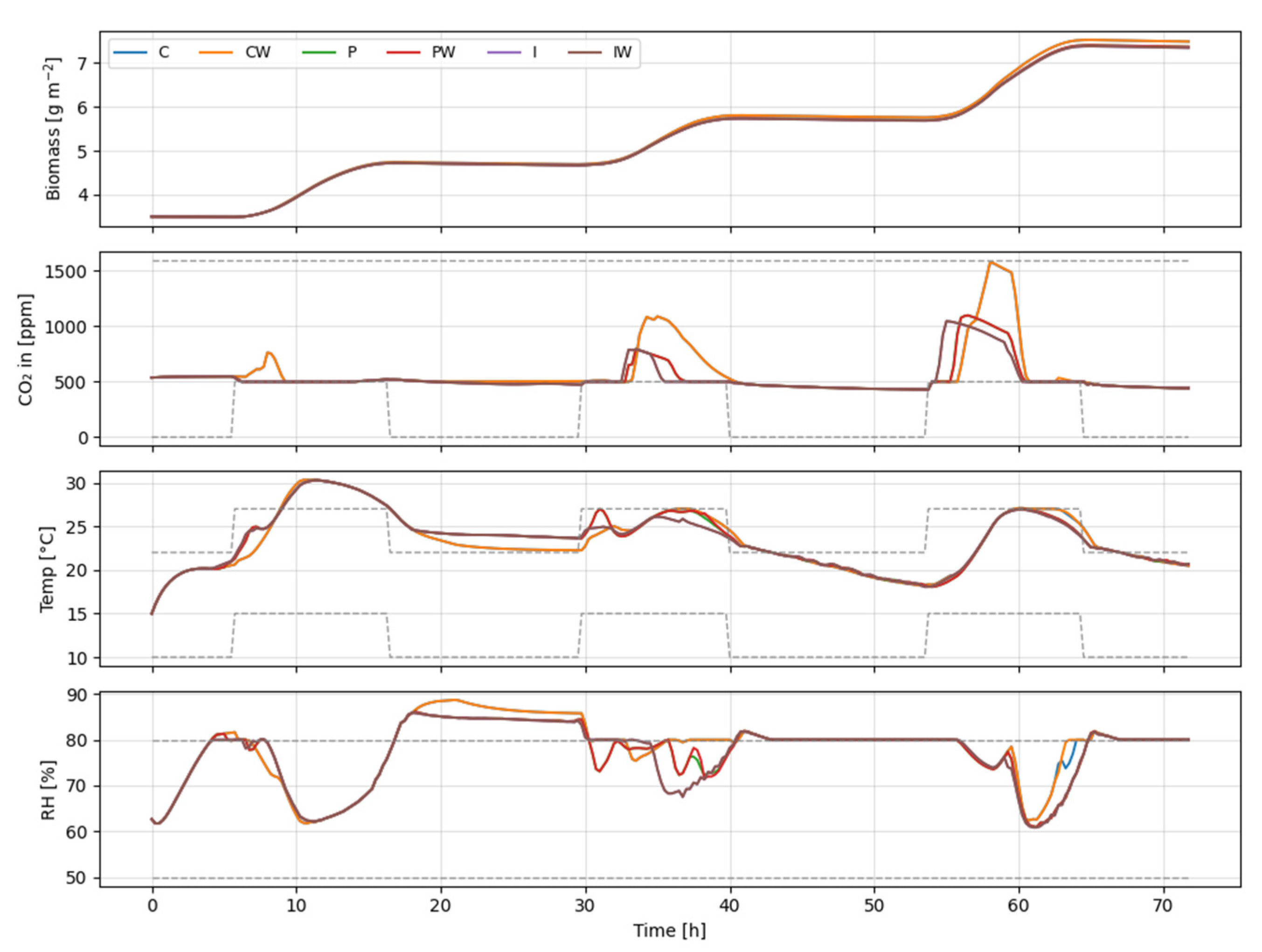Click the 70 tick on time axis
Viewport: 1262px width, 952px height.
pyautogui.click(x=1163, y=906)
